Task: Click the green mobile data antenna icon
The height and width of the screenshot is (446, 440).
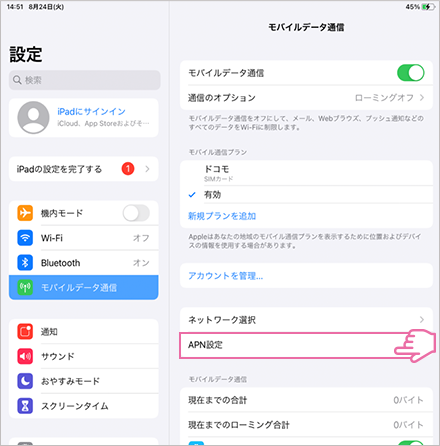Action: [x=25, y=287]
